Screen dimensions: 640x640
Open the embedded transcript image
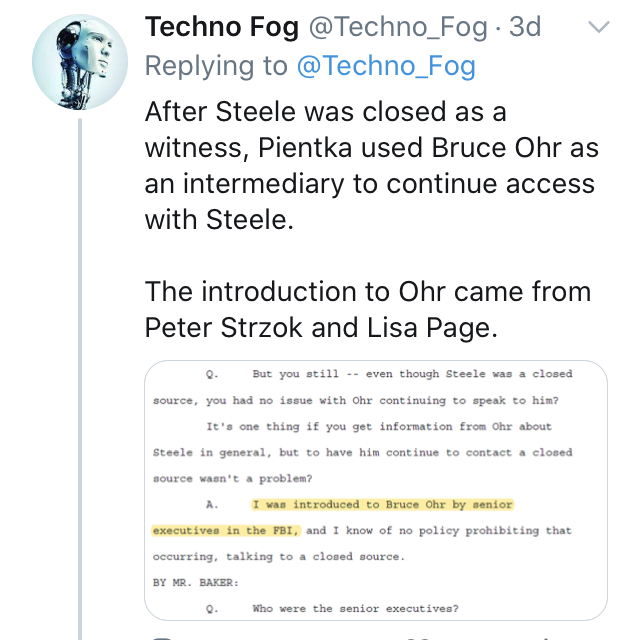point(376,491)
